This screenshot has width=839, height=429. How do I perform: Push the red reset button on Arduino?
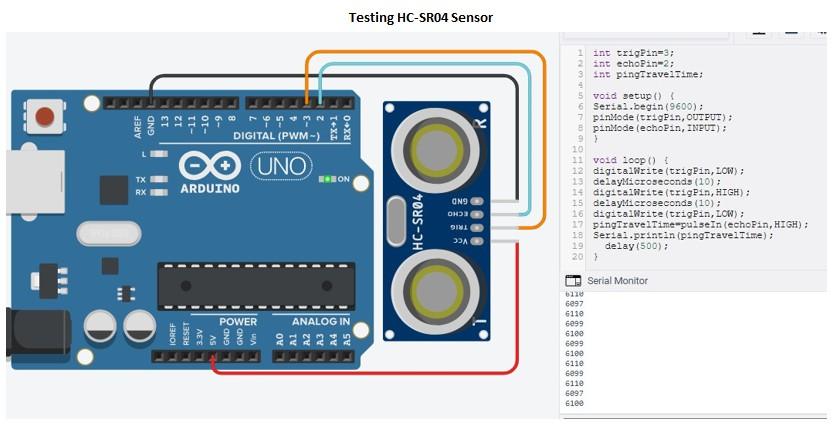[44, 117]
